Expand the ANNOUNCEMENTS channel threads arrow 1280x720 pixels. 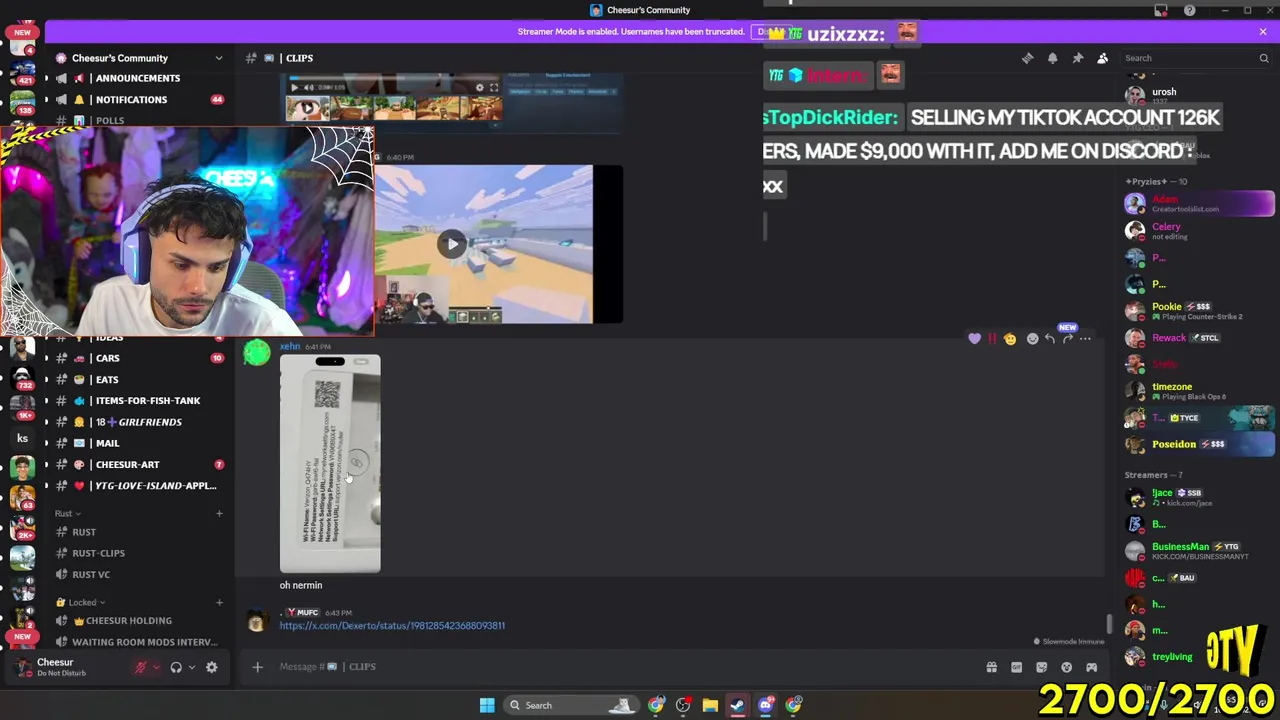(x=46, y=78)
